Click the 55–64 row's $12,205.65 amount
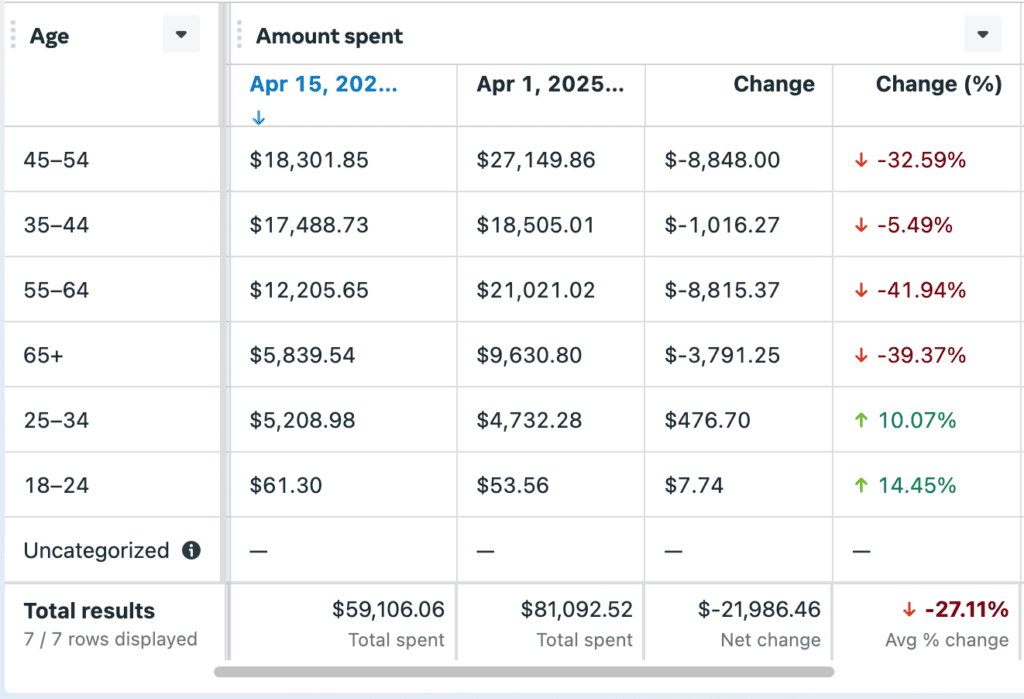This screenshot has width=1024, height=699. pos(309,290)
